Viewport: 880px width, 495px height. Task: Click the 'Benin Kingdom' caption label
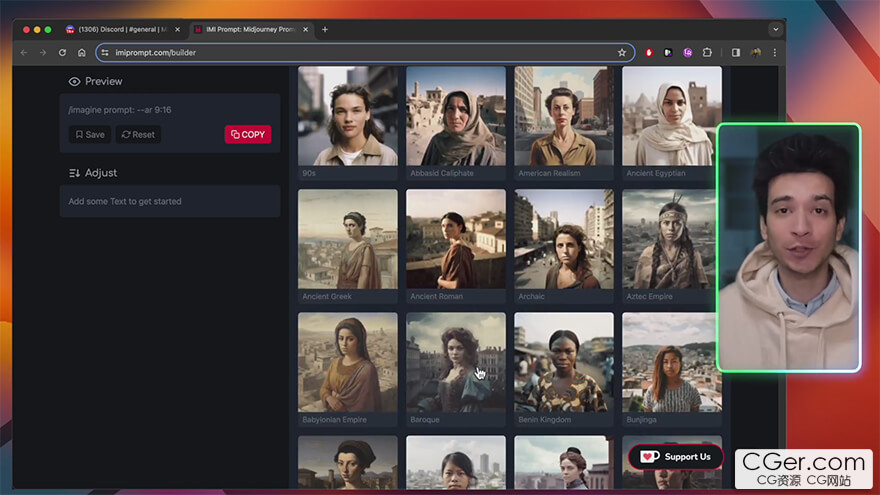tap(544, 420)
